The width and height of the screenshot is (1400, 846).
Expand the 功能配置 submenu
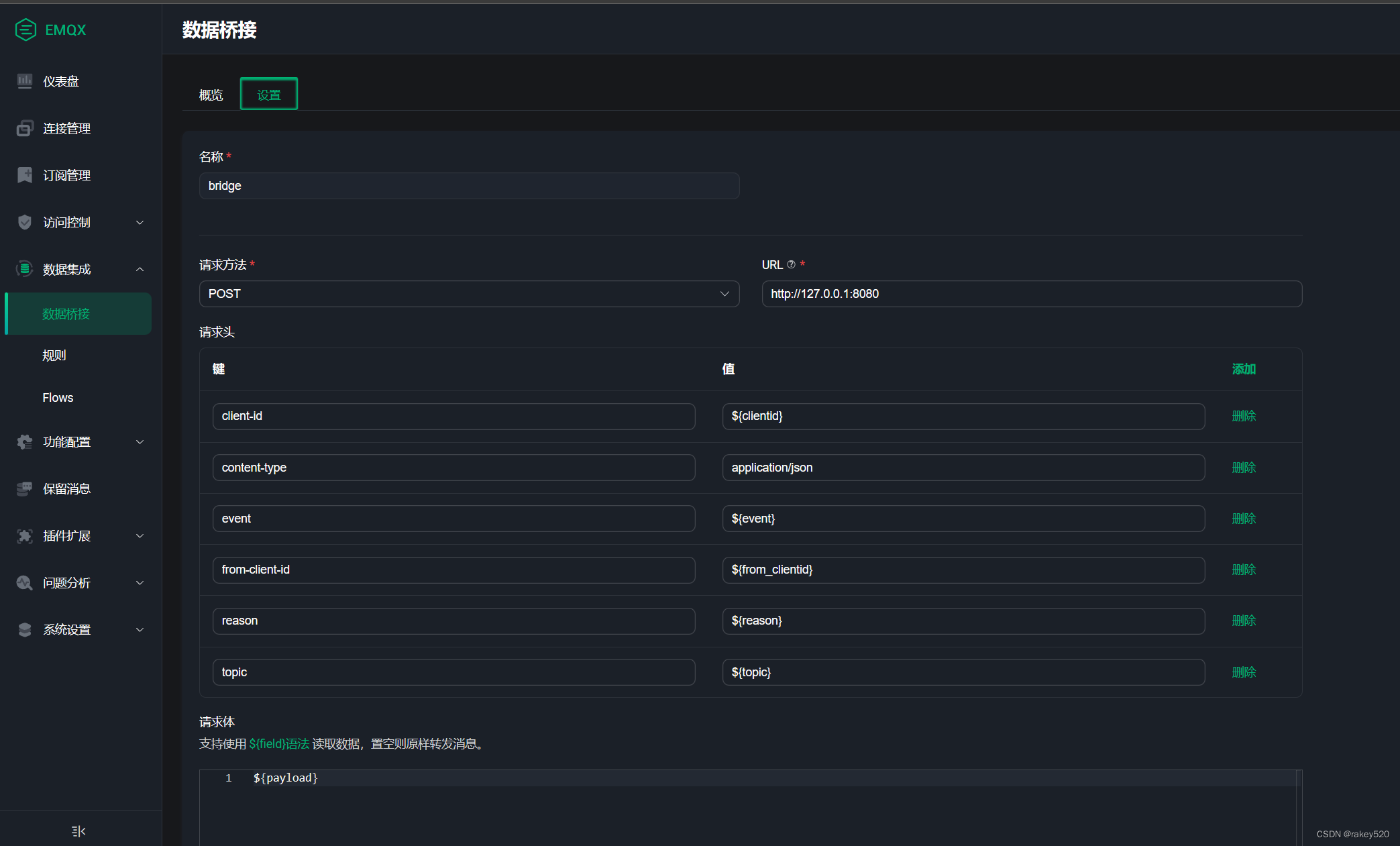pos(140,441)
